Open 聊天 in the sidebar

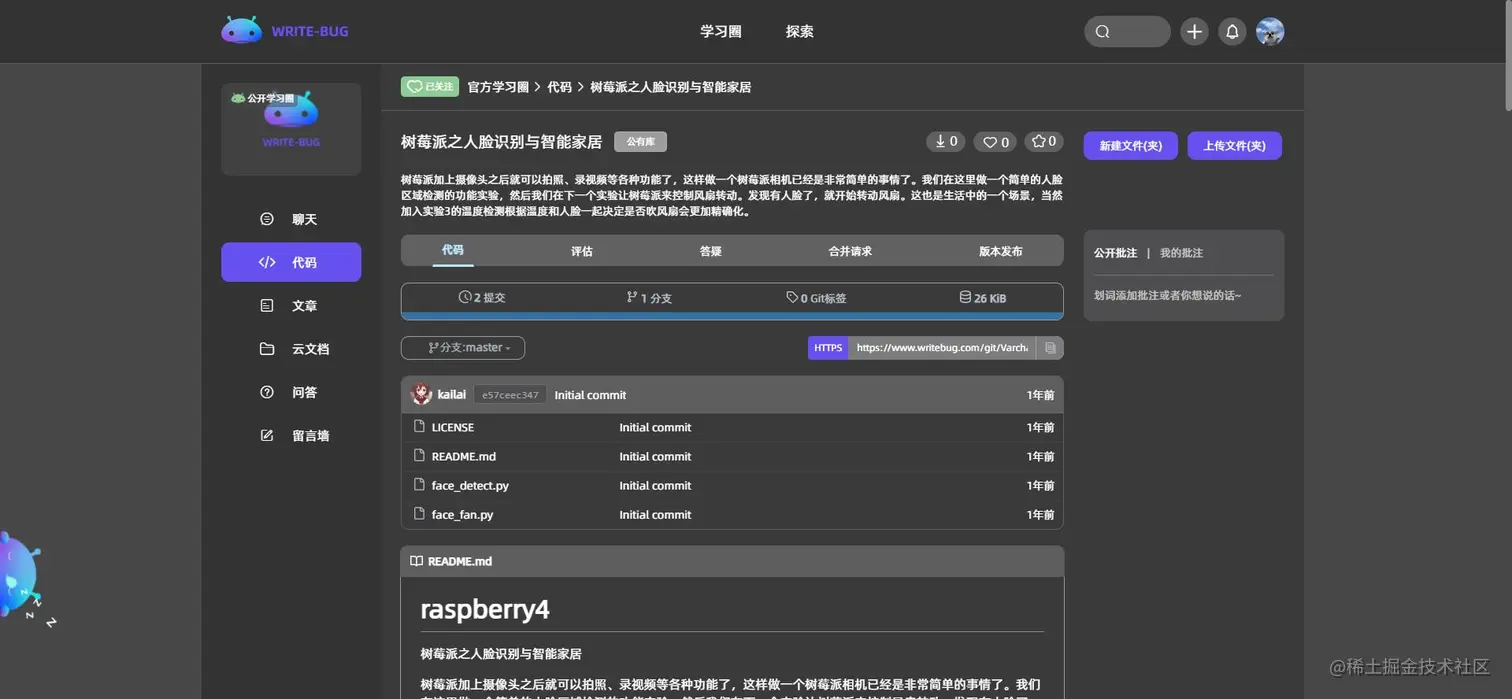(291, 219)
